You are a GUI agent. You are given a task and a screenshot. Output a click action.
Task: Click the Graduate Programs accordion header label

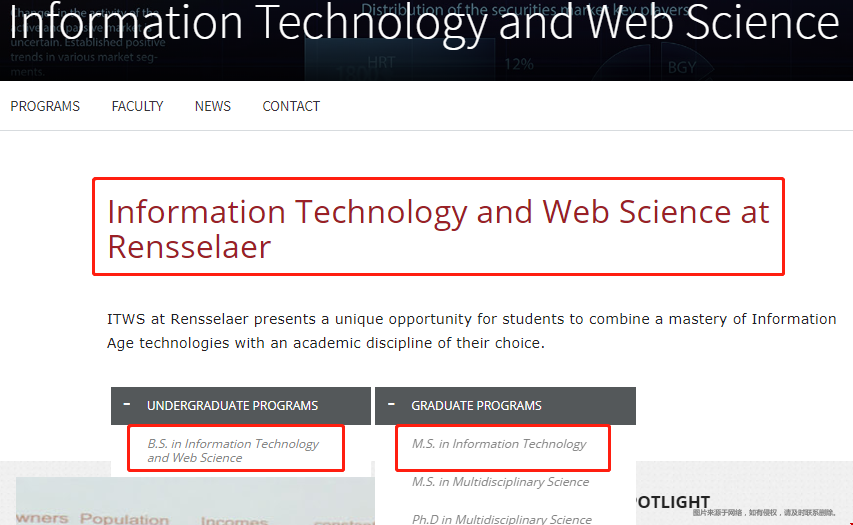(476, 406)
